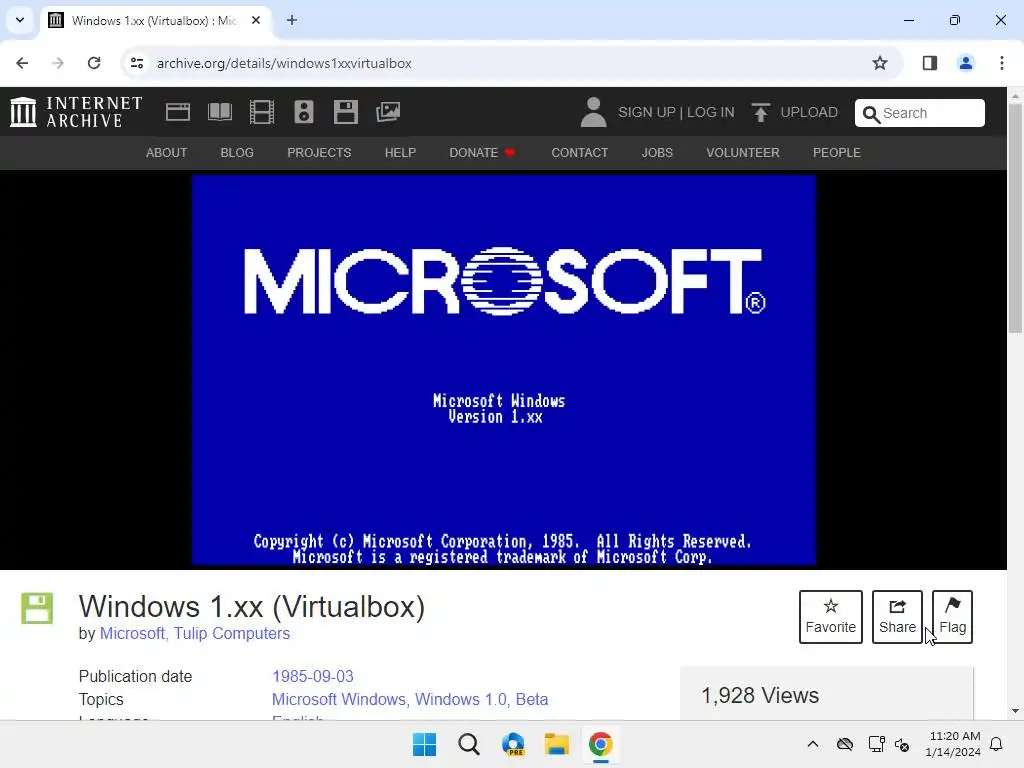Click the Flag button
This screenshot has width=1024, height=768.
click(x=952, y=617)
